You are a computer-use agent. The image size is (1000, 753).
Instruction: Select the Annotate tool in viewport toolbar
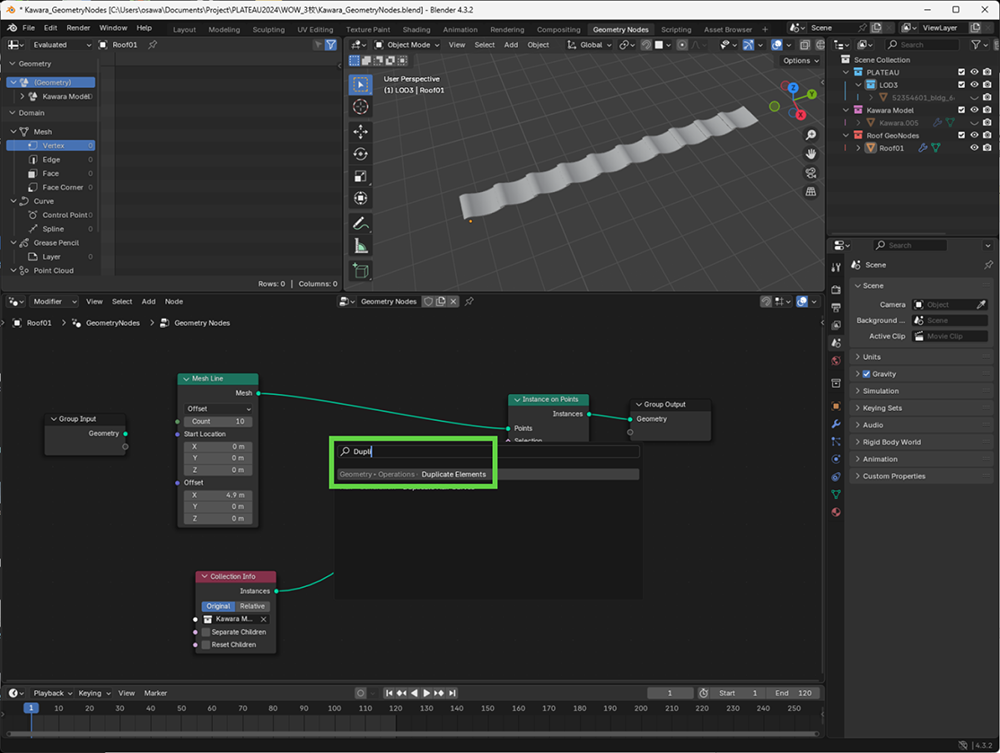[360, 223]
